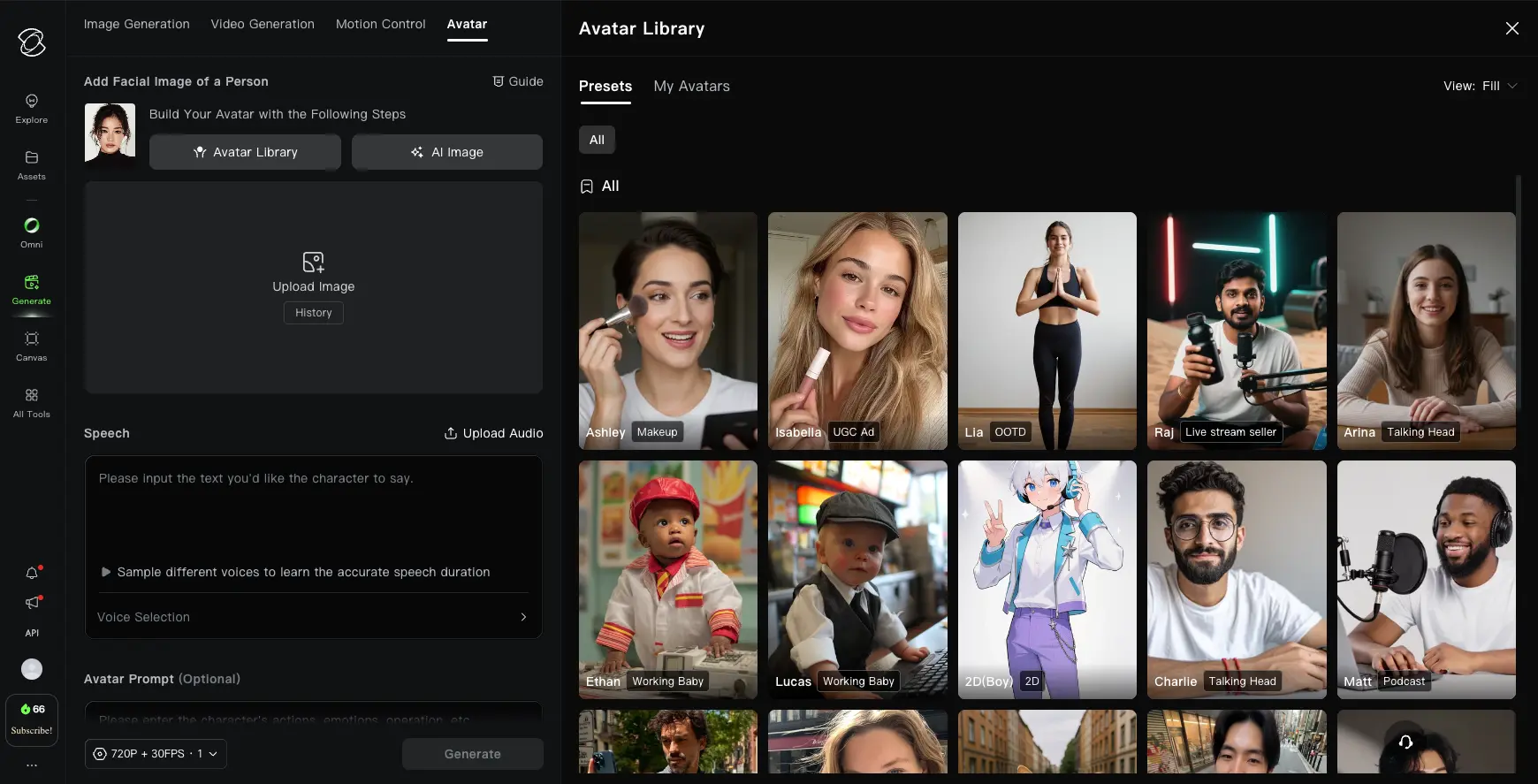Screen dimensions: 1538x784
Task: Click the API sidebar item
Action: click(32, 633)
